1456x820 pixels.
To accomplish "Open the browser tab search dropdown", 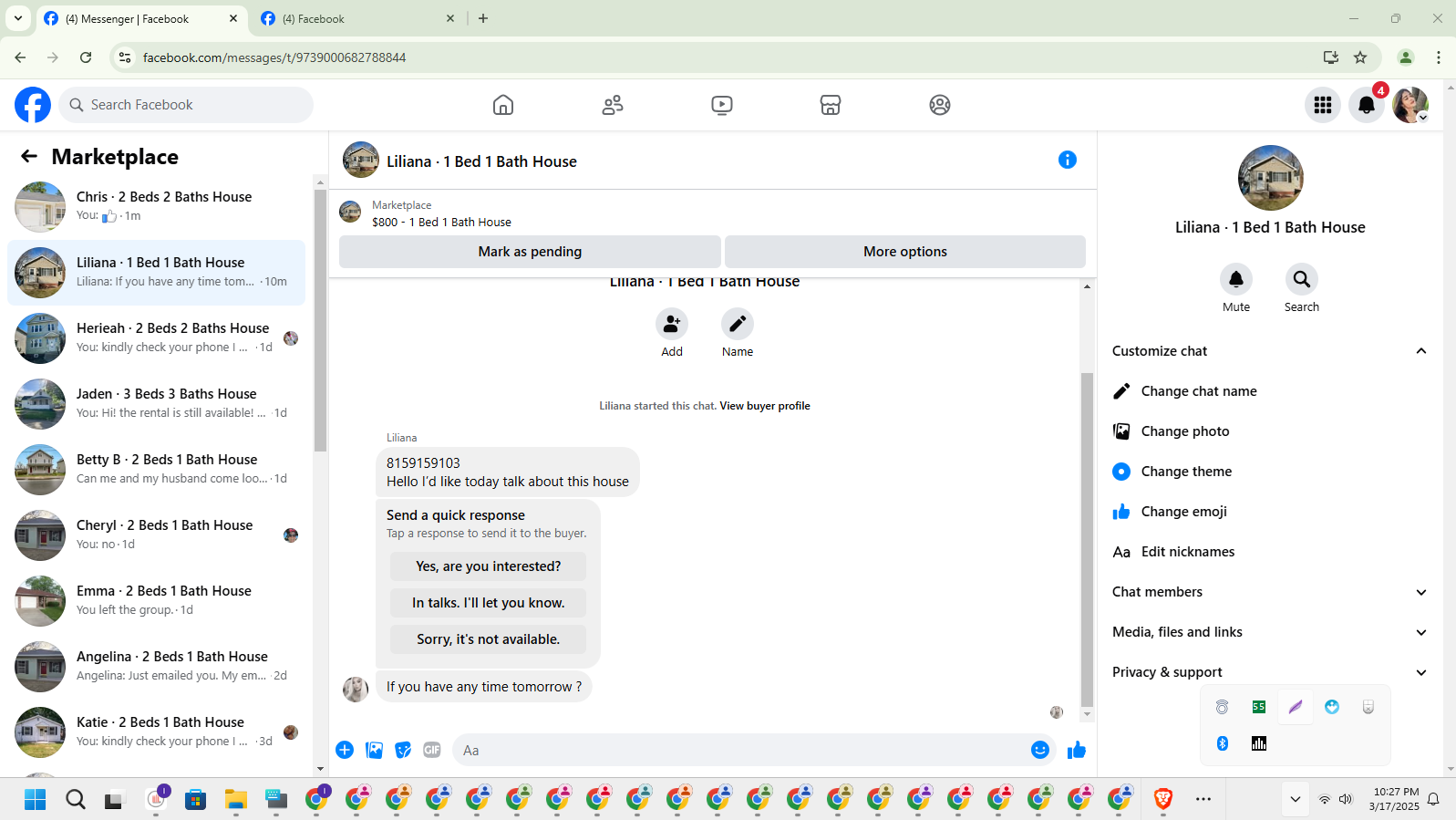I will 18,18.
